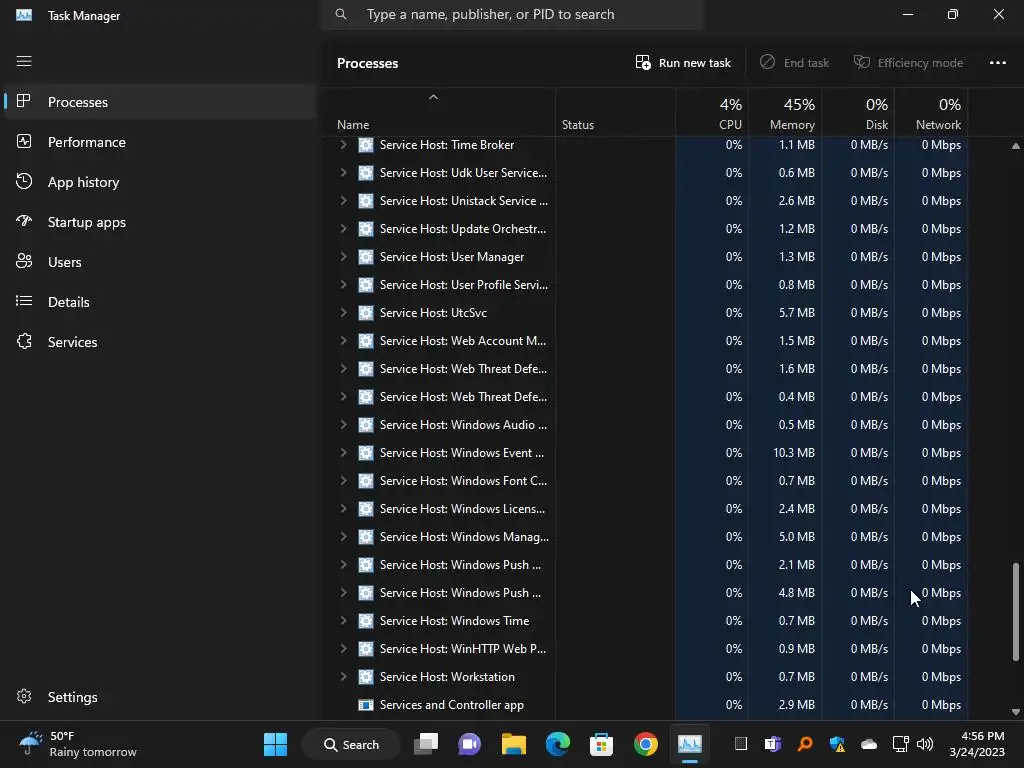
Task: Launch Microsoft Edge from taskbar
Action: click(557, 744)
